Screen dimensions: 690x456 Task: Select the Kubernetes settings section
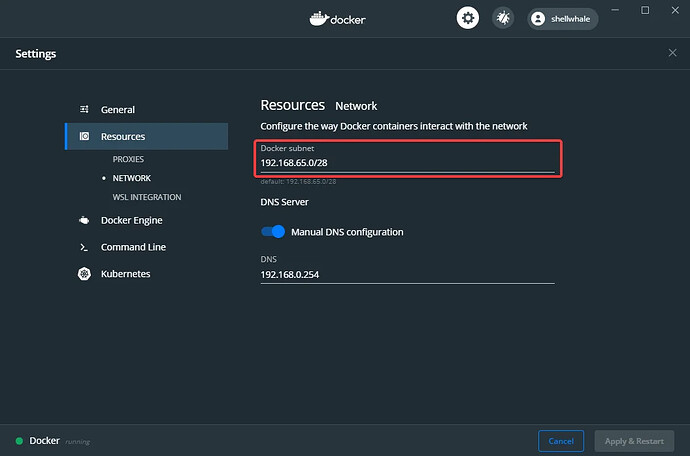click(125, 274)
